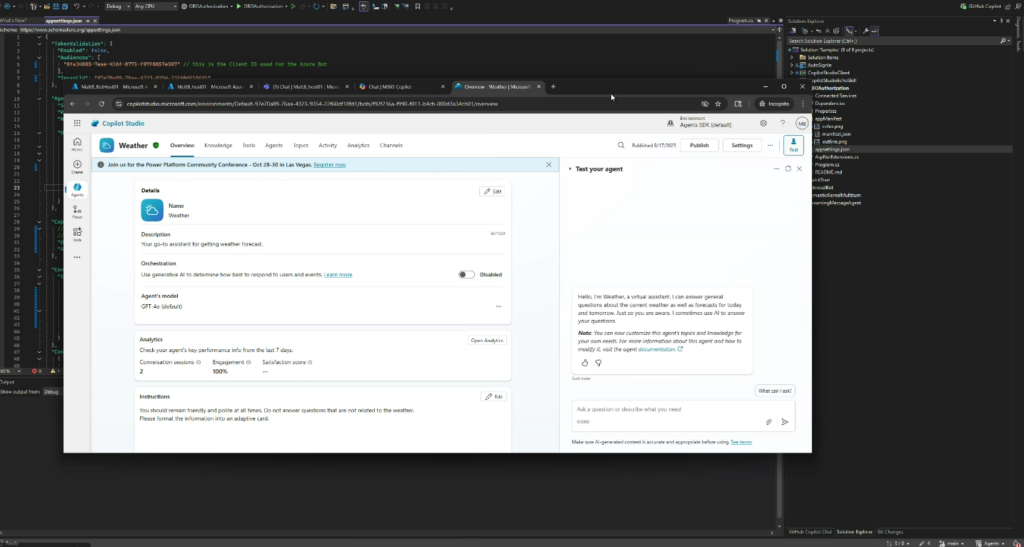Dismiss the Power Platform conference banner
Image resolution: width=1024 pixels, height=547 pixels.
[549, 164]
